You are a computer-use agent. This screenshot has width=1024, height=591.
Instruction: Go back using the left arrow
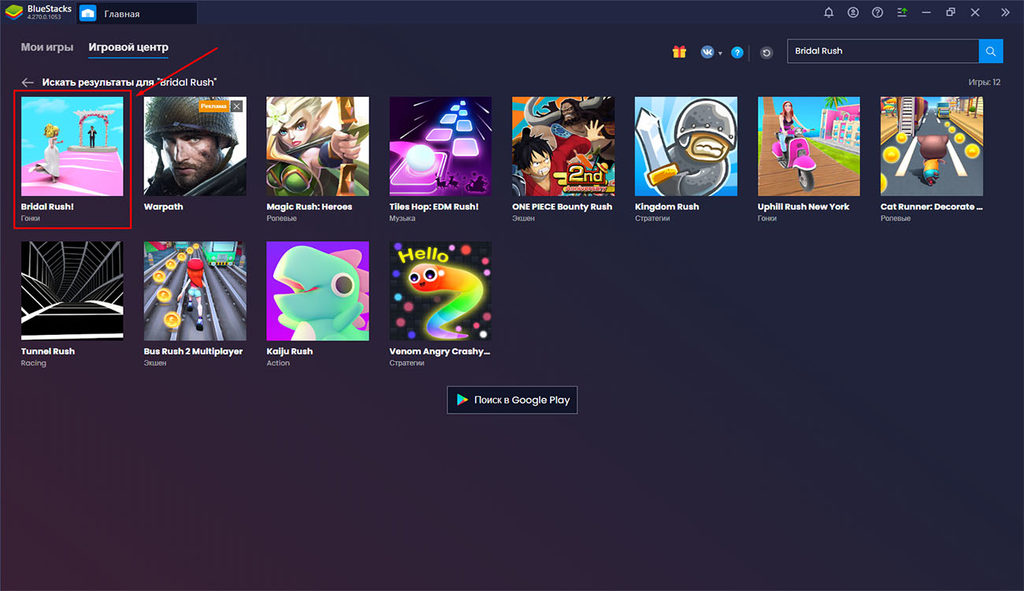(x=27, y=82)
